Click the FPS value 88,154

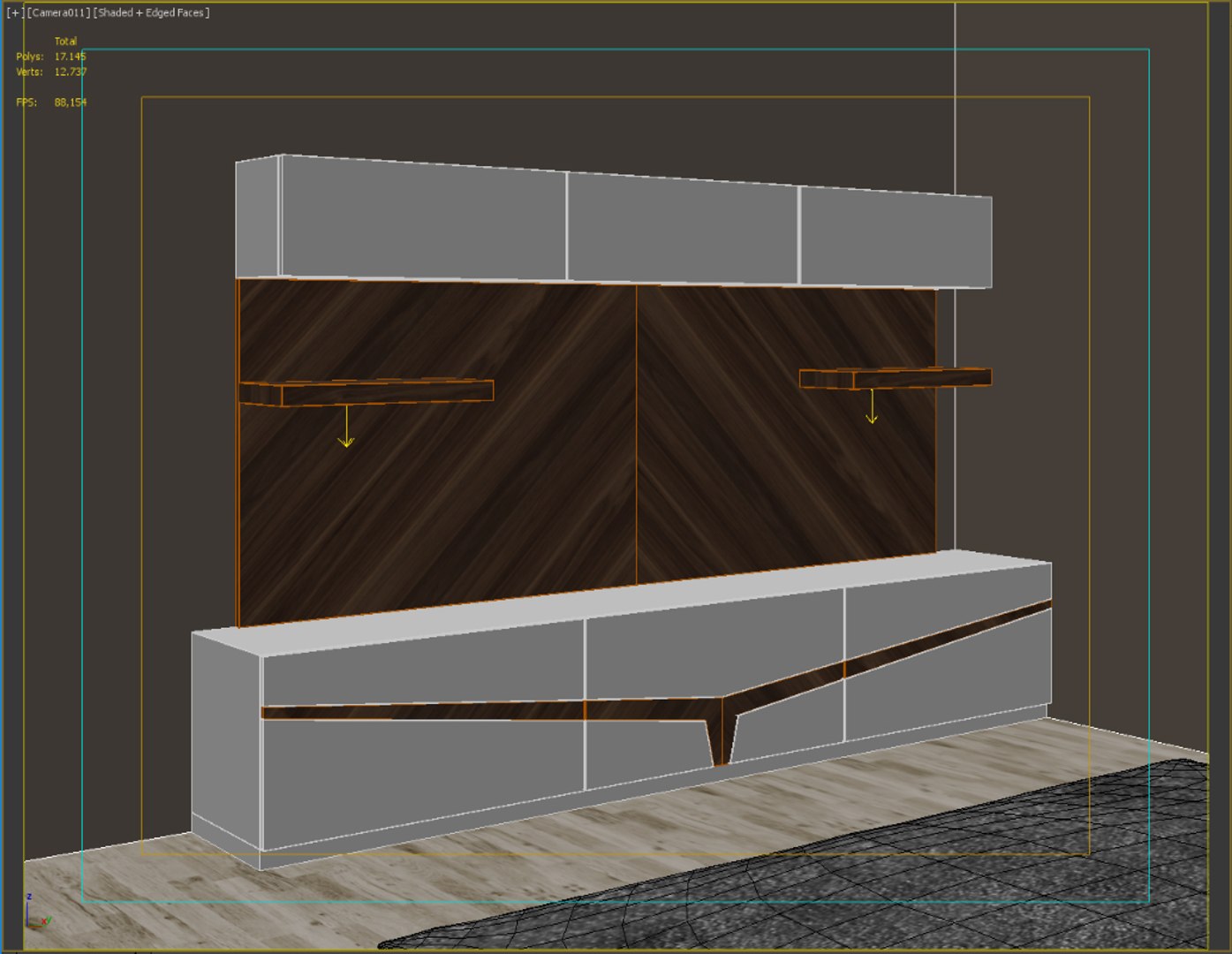71,102
